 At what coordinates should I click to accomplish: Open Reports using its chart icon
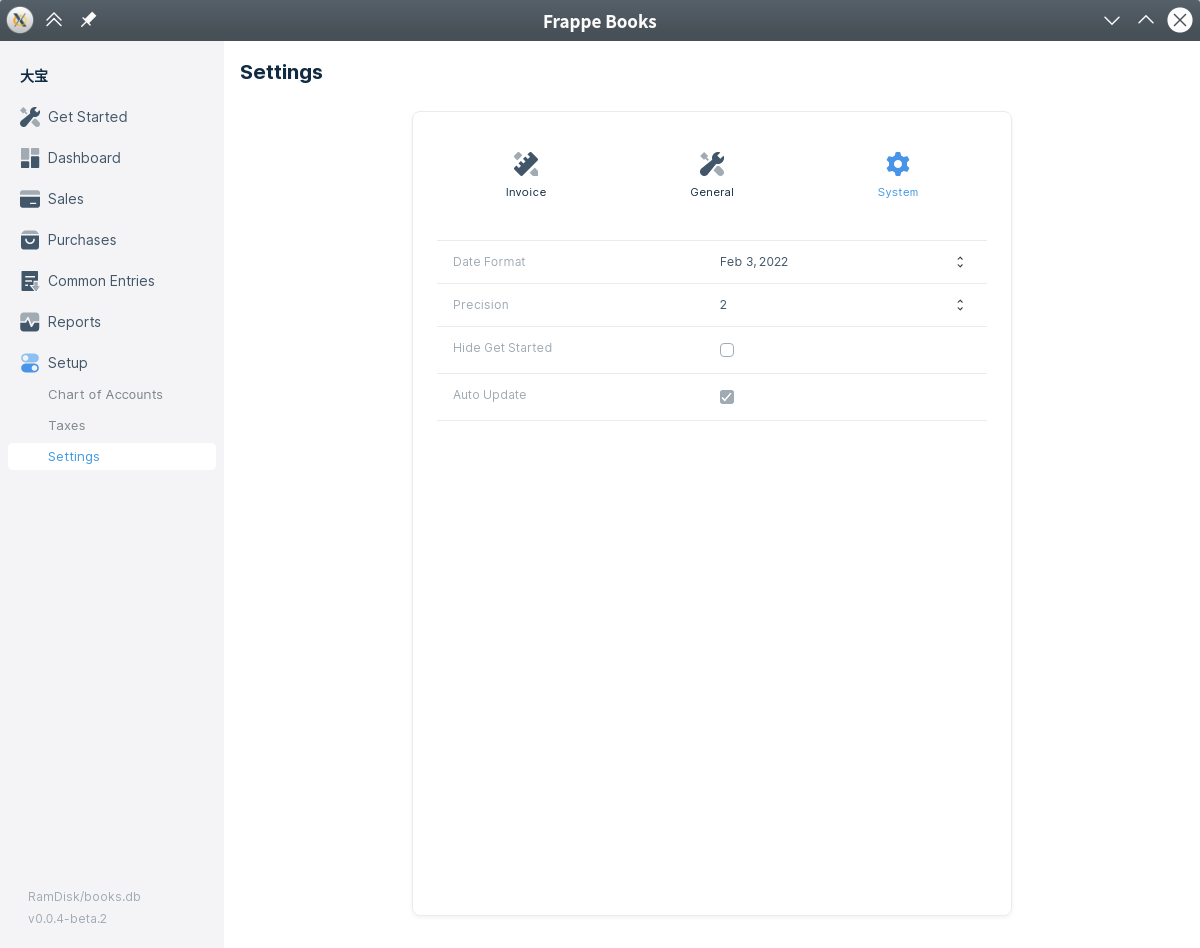[x=30, y=322]
